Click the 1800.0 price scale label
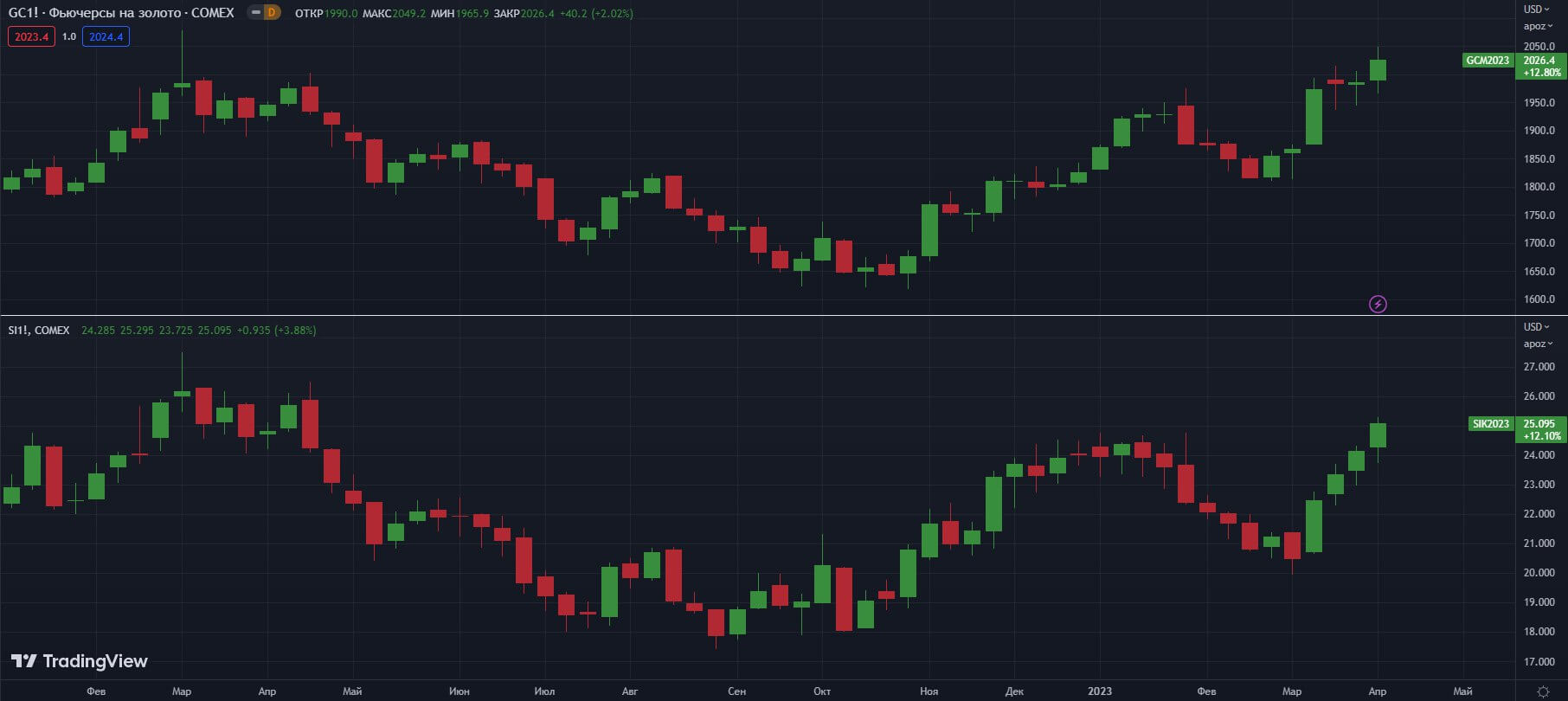1568x701 pixels. point(1539,187)
